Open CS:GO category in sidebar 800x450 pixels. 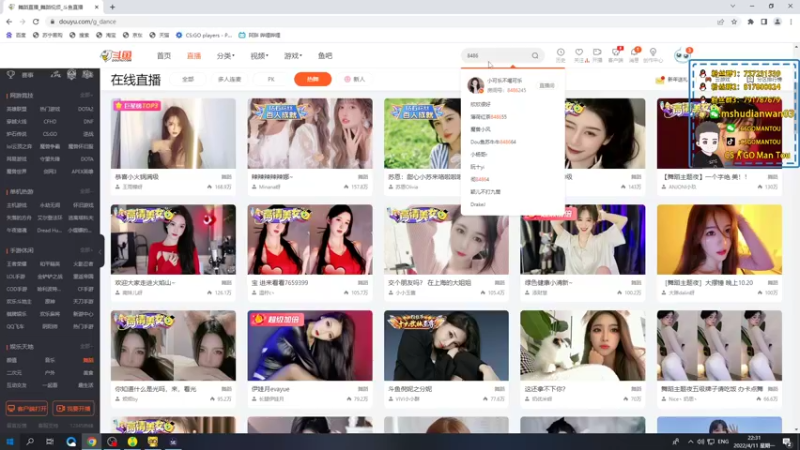50,134
